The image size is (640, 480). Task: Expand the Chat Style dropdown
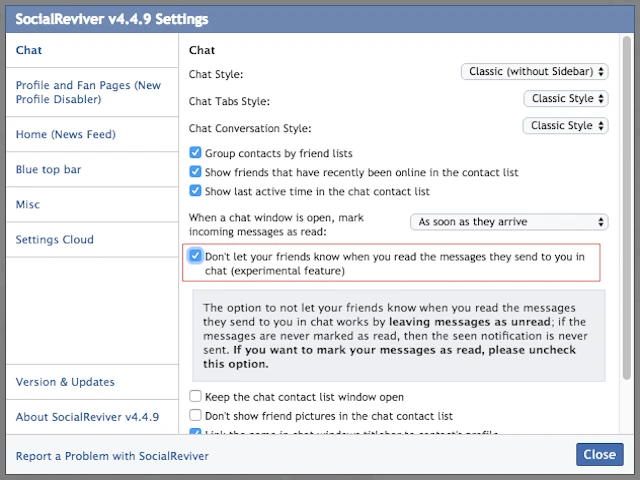click(535, 72)
